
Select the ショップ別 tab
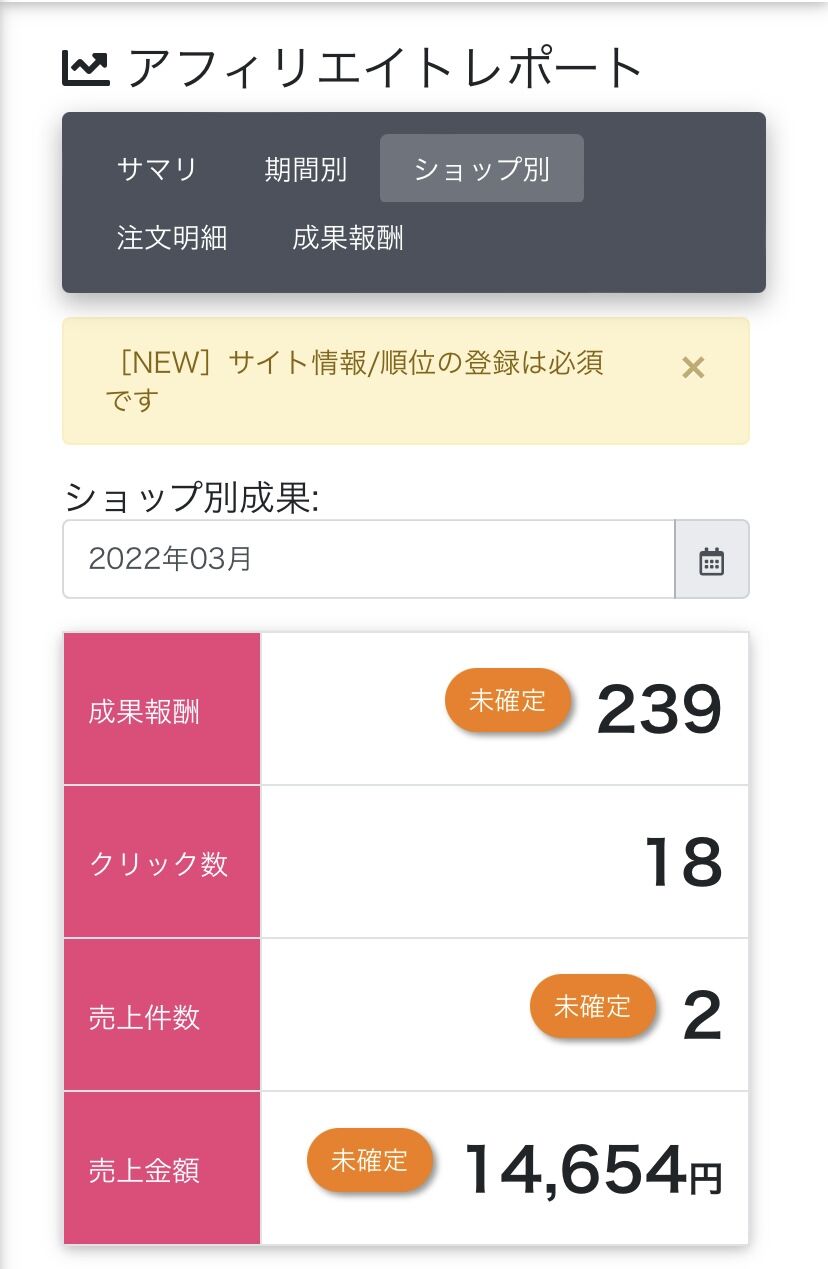point(481,169)
